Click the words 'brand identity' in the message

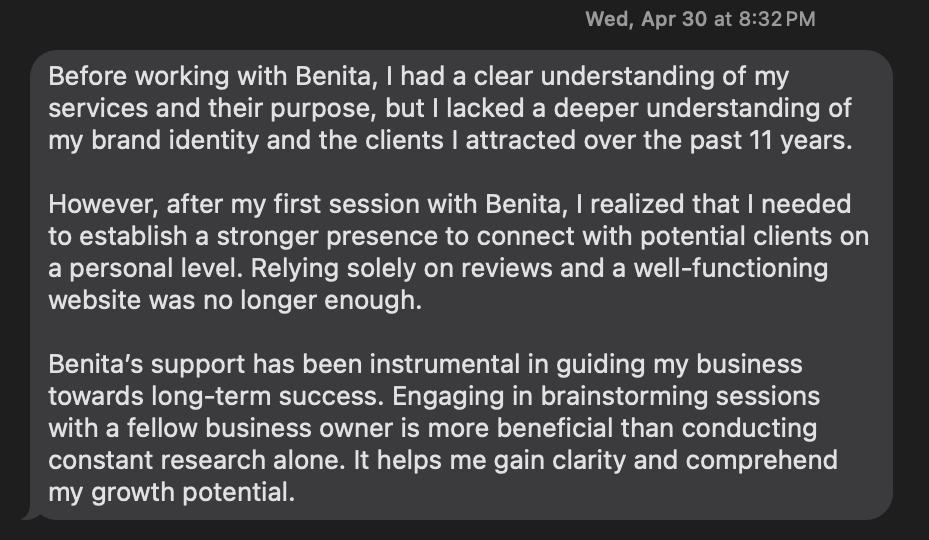pos(175,140)
